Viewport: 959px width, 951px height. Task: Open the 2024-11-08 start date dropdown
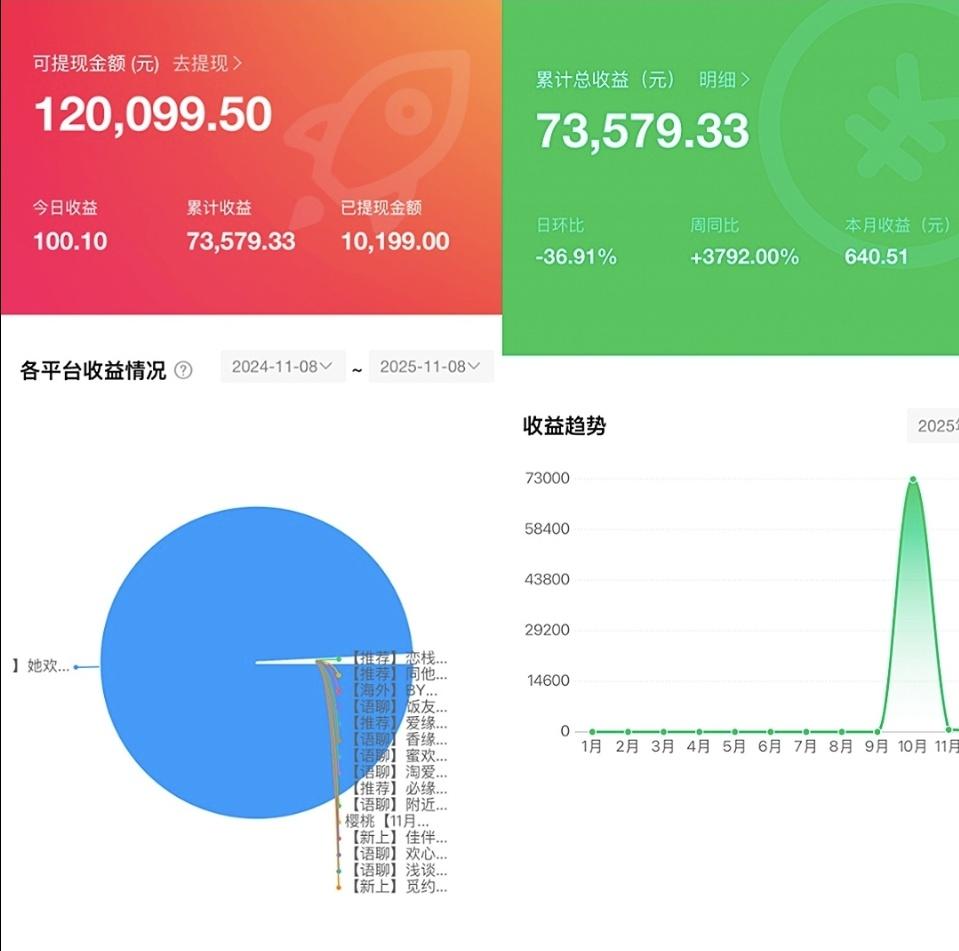pyautogui.click(x=281, y=367)
